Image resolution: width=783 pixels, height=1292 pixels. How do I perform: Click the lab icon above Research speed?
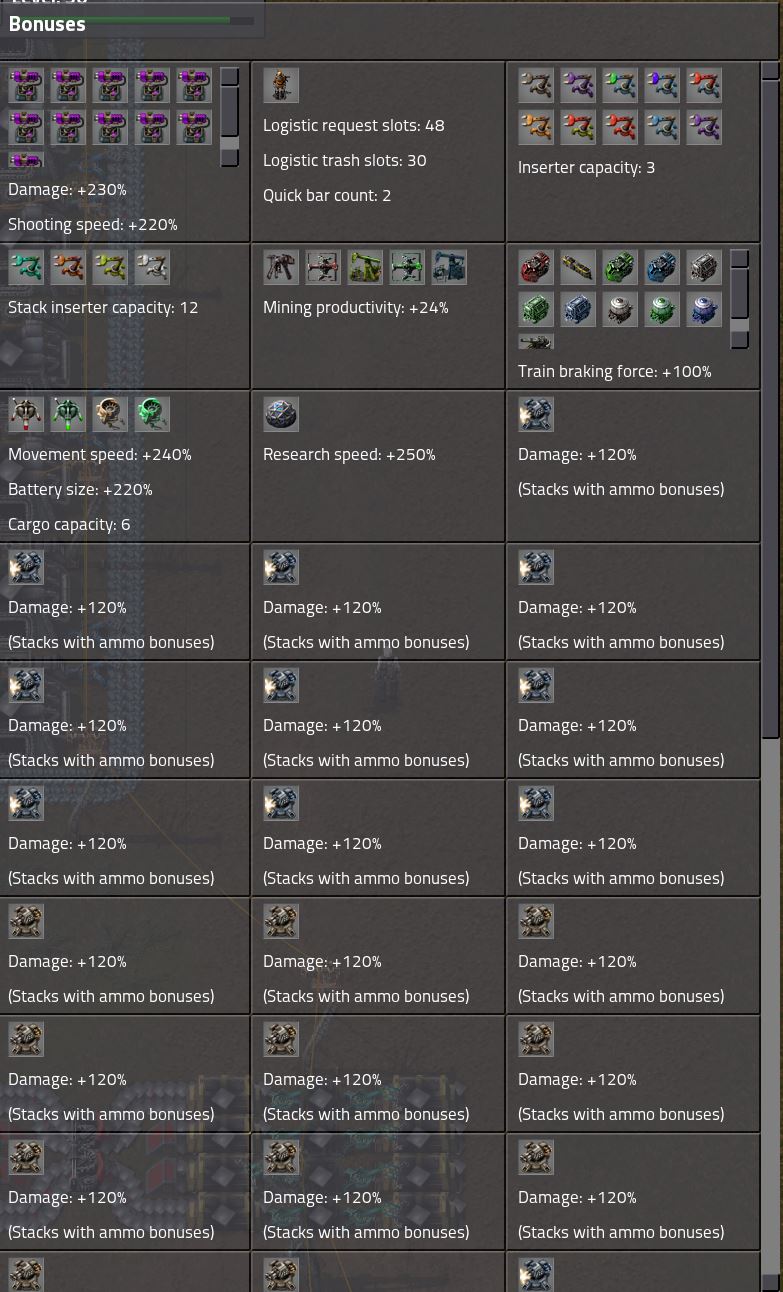(281, 415)
